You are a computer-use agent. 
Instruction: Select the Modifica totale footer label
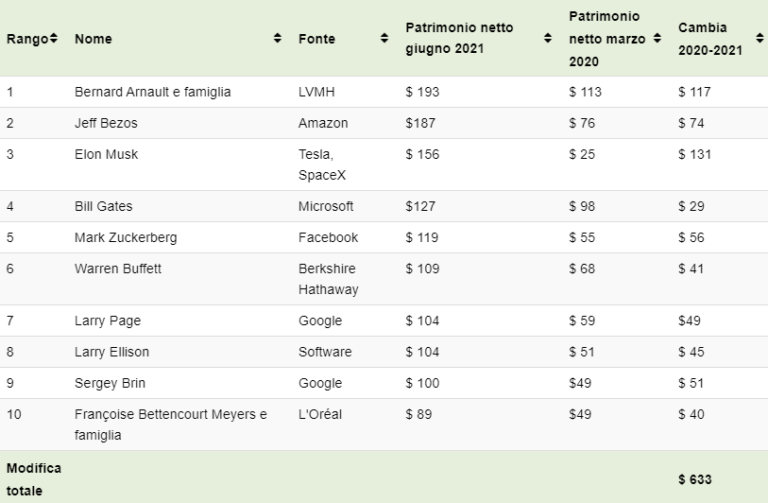tap(34, 479)
